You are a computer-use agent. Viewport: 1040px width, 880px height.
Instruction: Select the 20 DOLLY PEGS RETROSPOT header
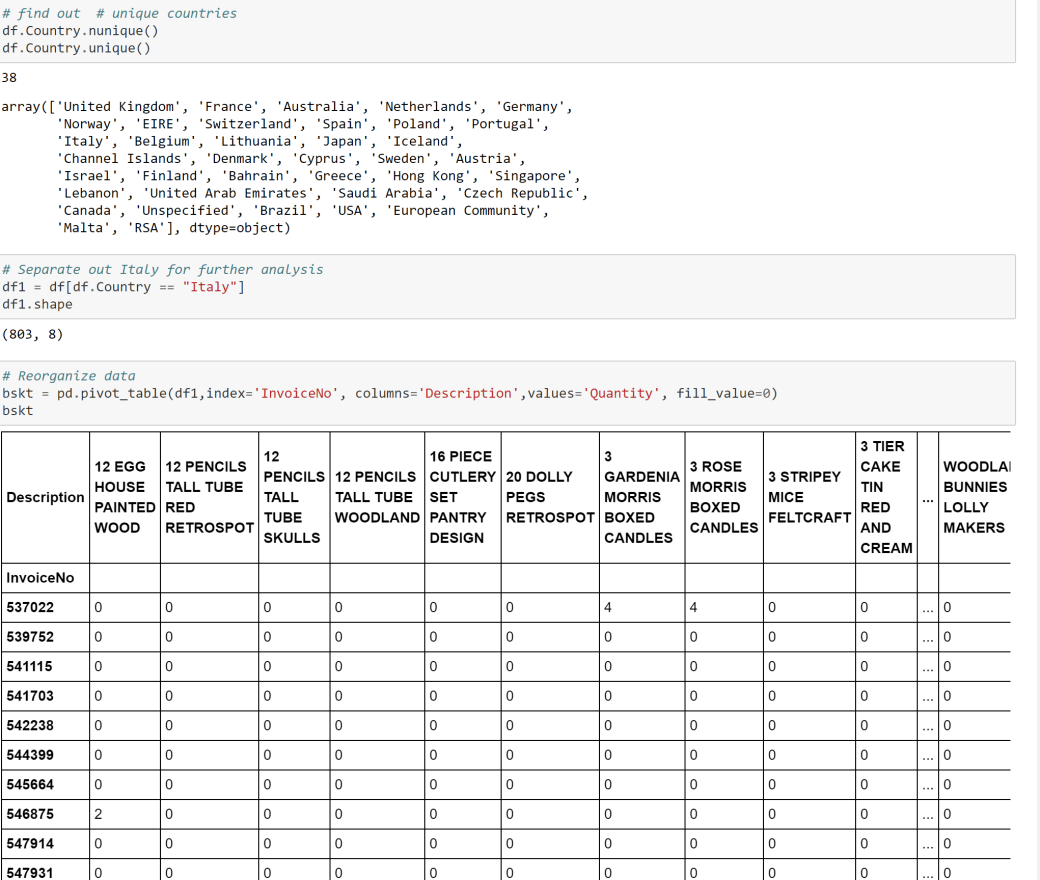tap(550, 497)
